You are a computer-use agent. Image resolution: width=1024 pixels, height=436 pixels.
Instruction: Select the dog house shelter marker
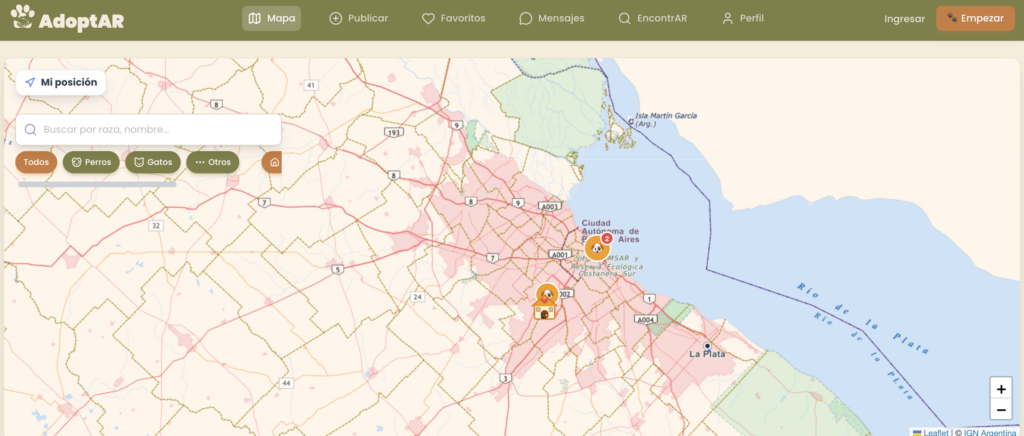[544, 312]
